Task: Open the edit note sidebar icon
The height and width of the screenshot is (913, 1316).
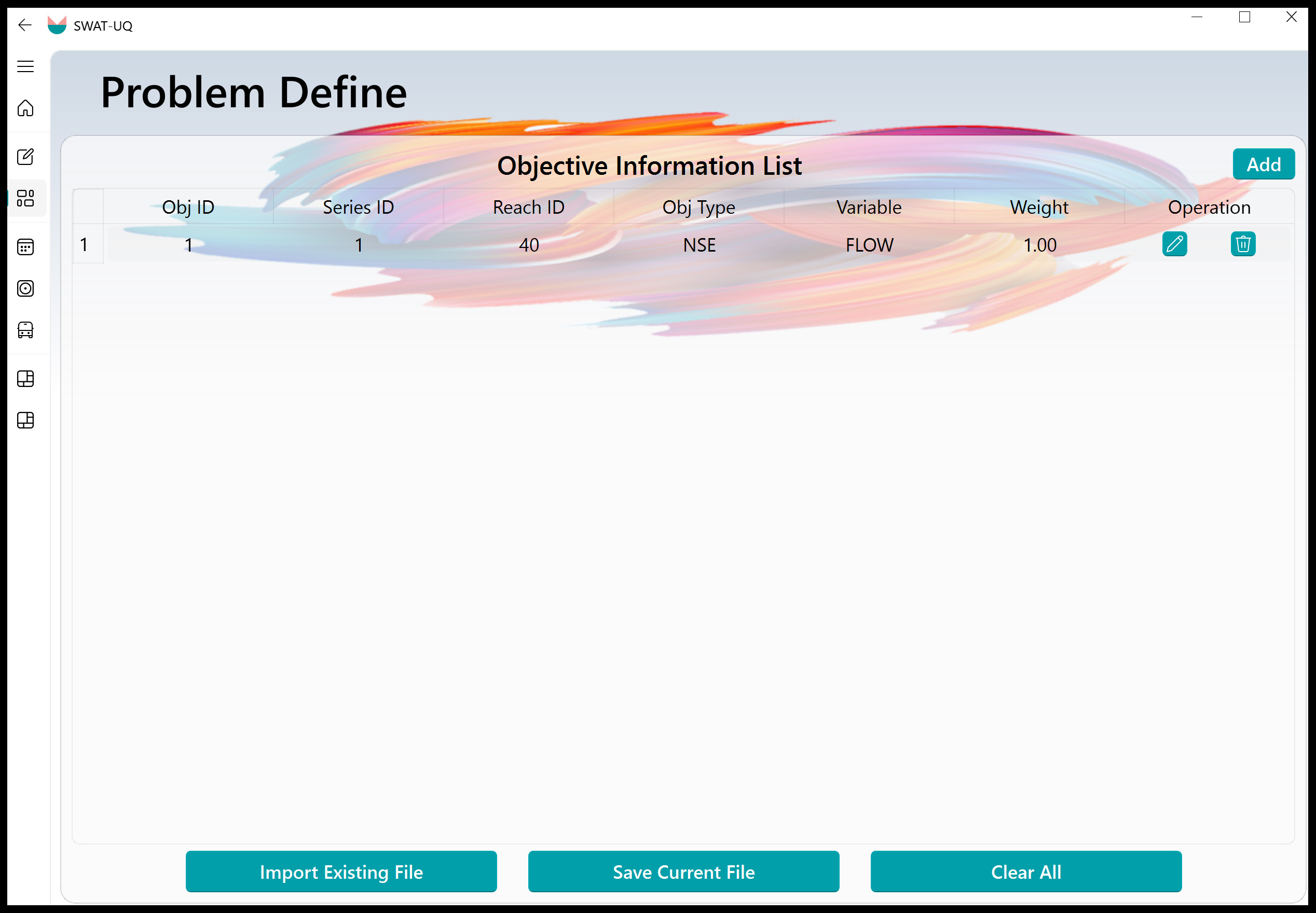Action: 25,157
